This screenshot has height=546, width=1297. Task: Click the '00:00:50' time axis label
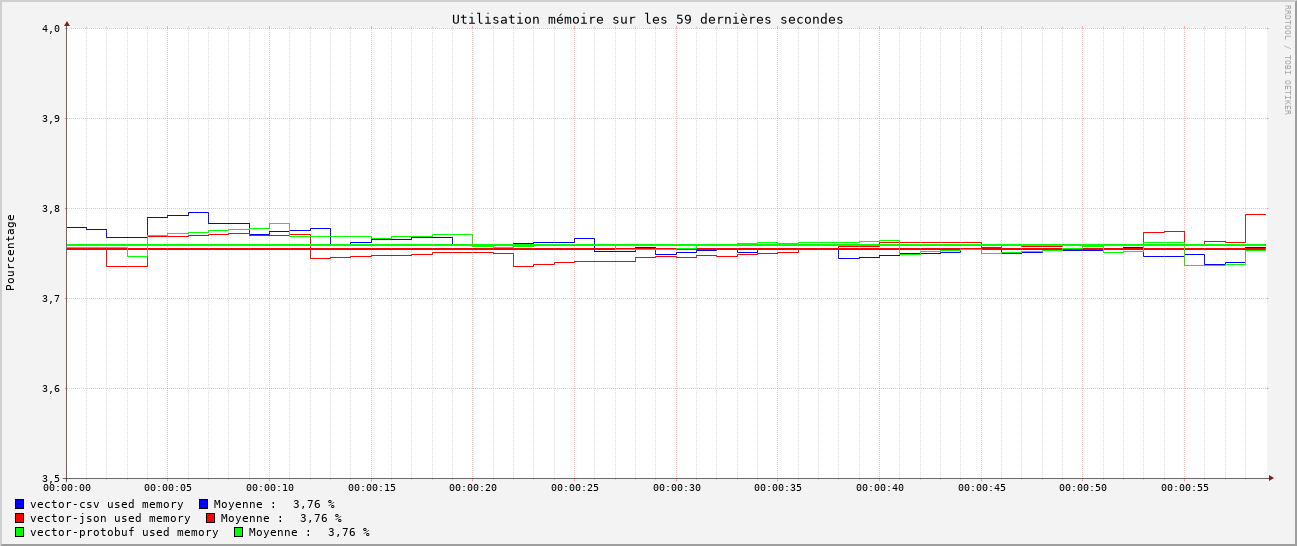(1083, 488)
